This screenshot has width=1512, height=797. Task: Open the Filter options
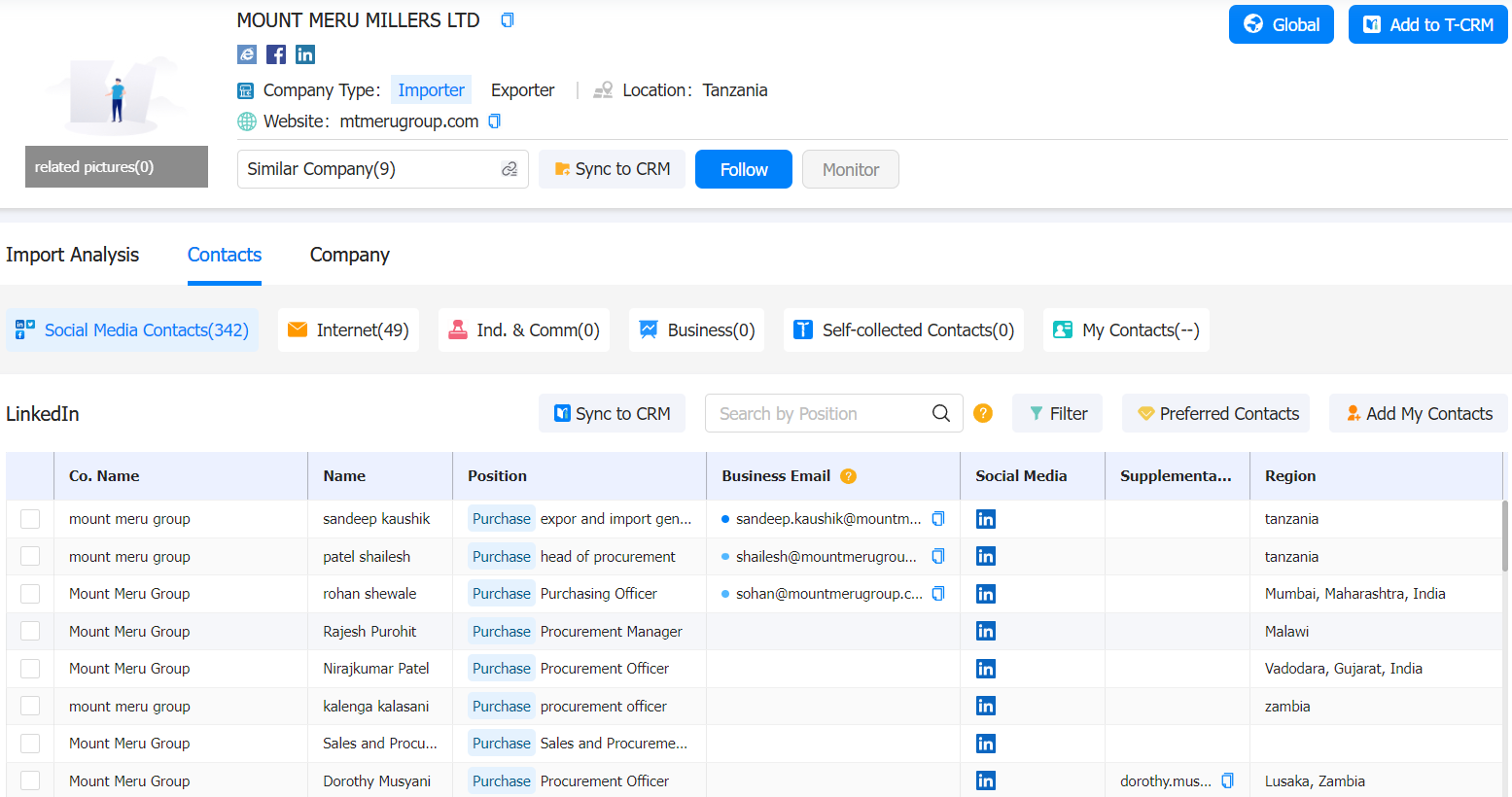point(1057,413)
